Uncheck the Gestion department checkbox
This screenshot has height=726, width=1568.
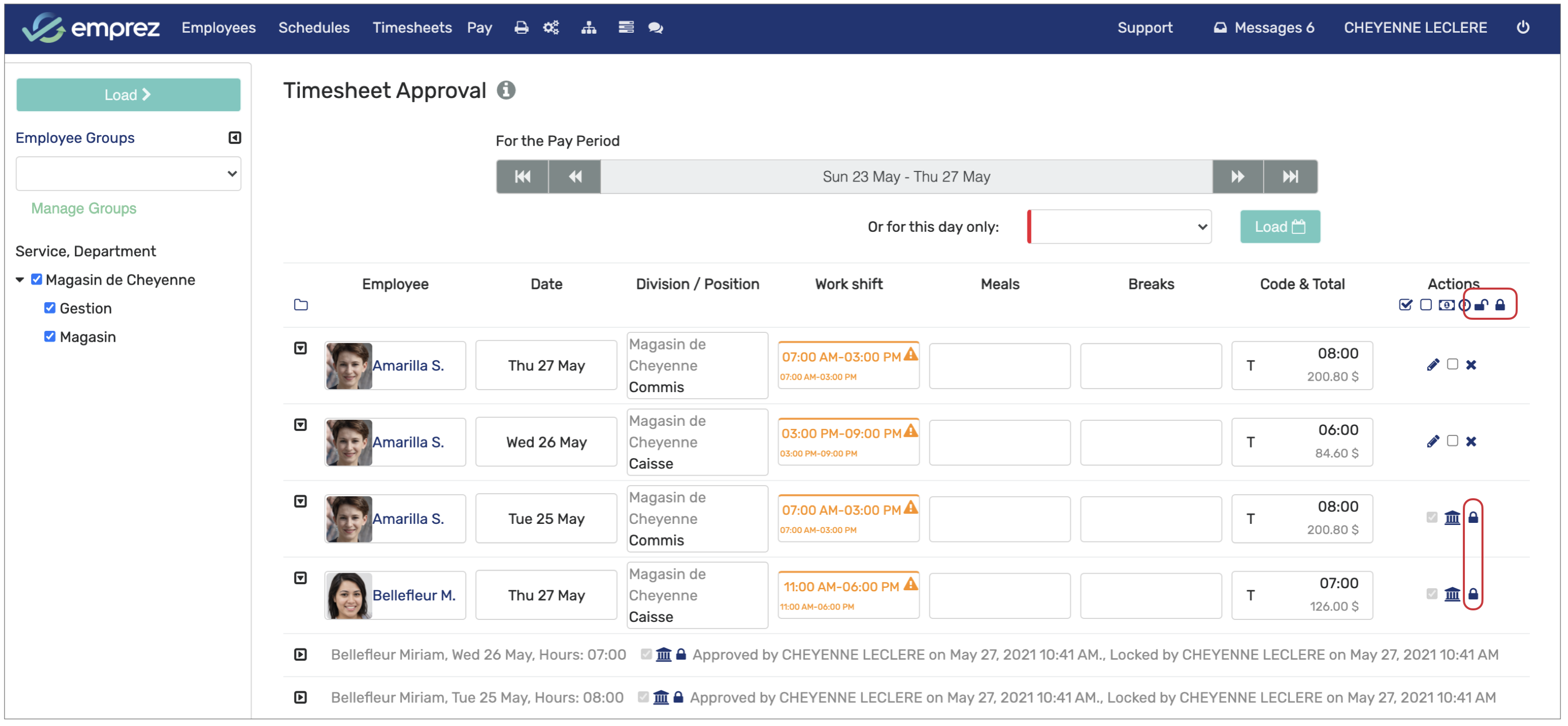click(50, 308)
